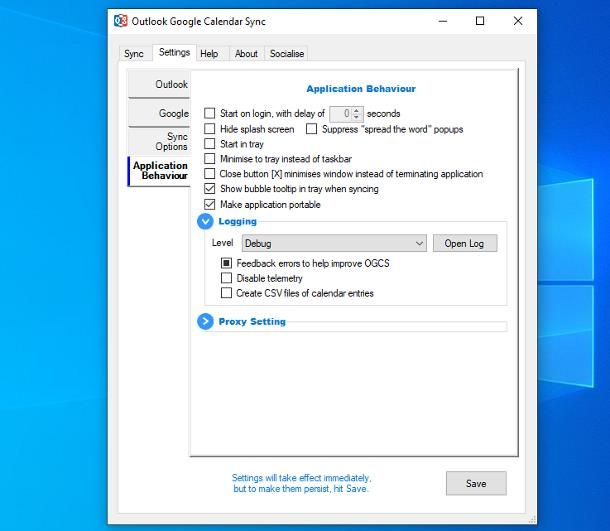
Task: Select the Application Behaviour side tab
Action: coord(160,171)
